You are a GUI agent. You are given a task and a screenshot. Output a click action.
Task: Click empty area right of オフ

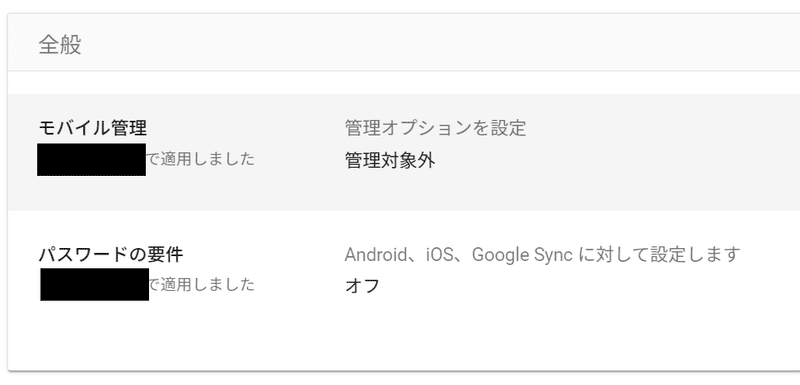pos(587,286)
